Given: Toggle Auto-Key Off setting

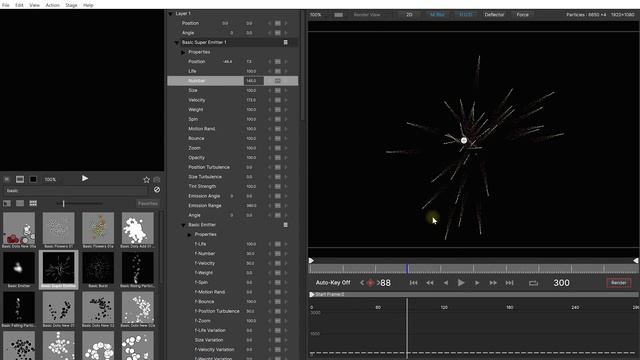Looking at the screenshot, I should [333, 282].
